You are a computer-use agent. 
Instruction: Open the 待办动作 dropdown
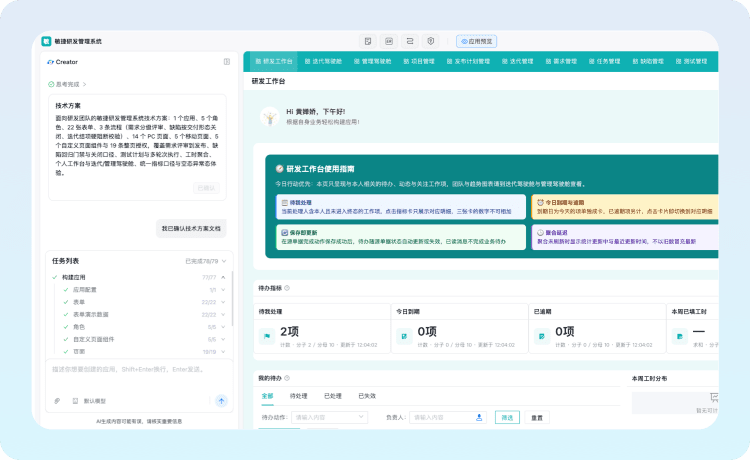pos(330,417)
